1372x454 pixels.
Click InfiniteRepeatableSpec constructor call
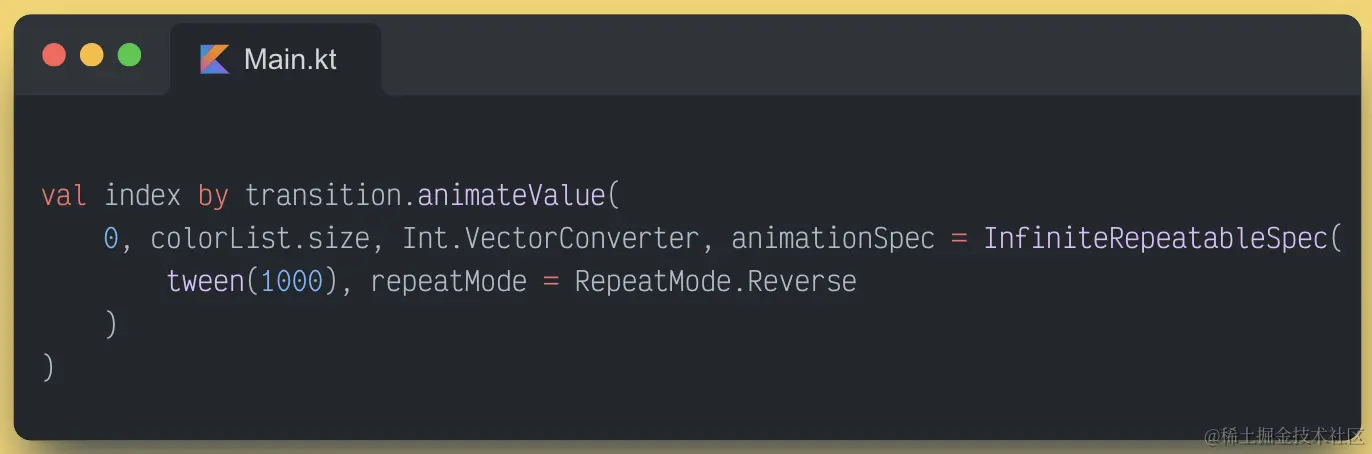coord(1154,239)
